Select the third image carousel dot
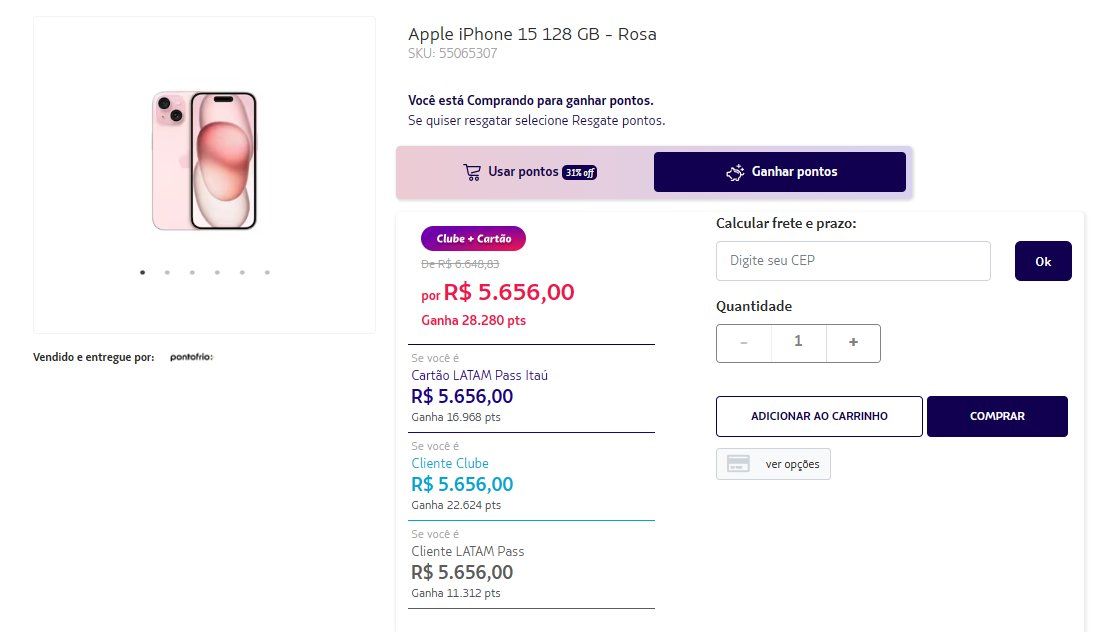The image size is (1097, 632). pyautogui.click(x=192, y=272)
